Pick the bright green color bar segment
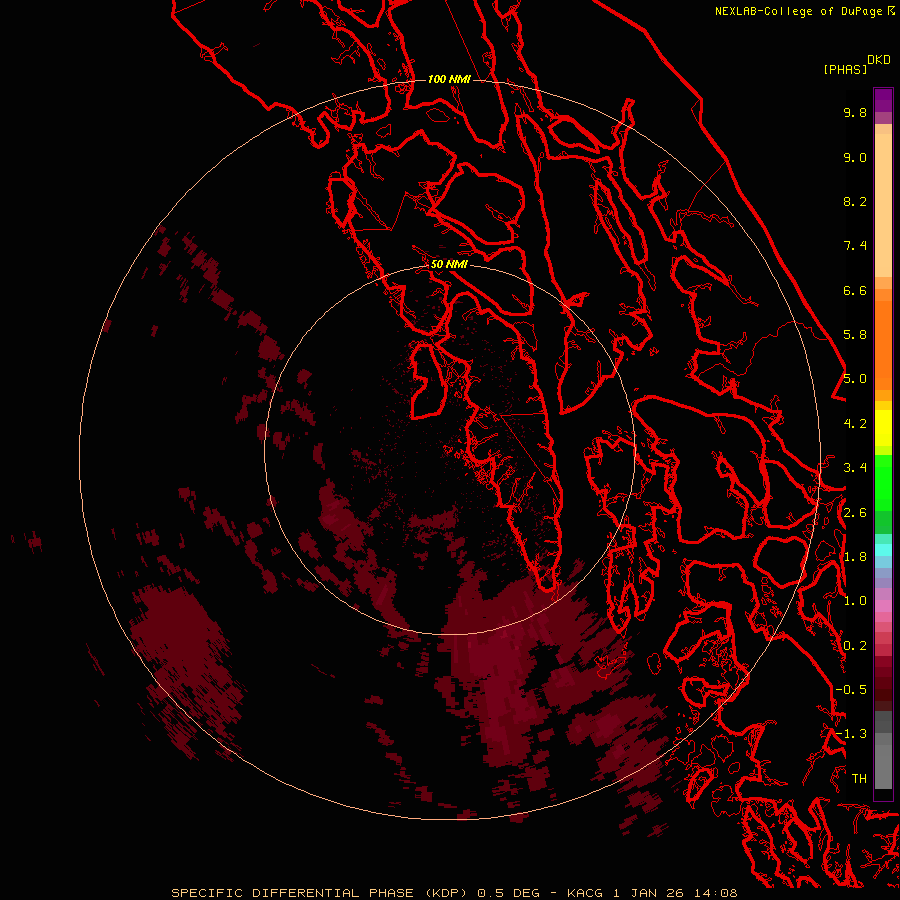This screenshot has width=900, height=900. click(883, 482)
